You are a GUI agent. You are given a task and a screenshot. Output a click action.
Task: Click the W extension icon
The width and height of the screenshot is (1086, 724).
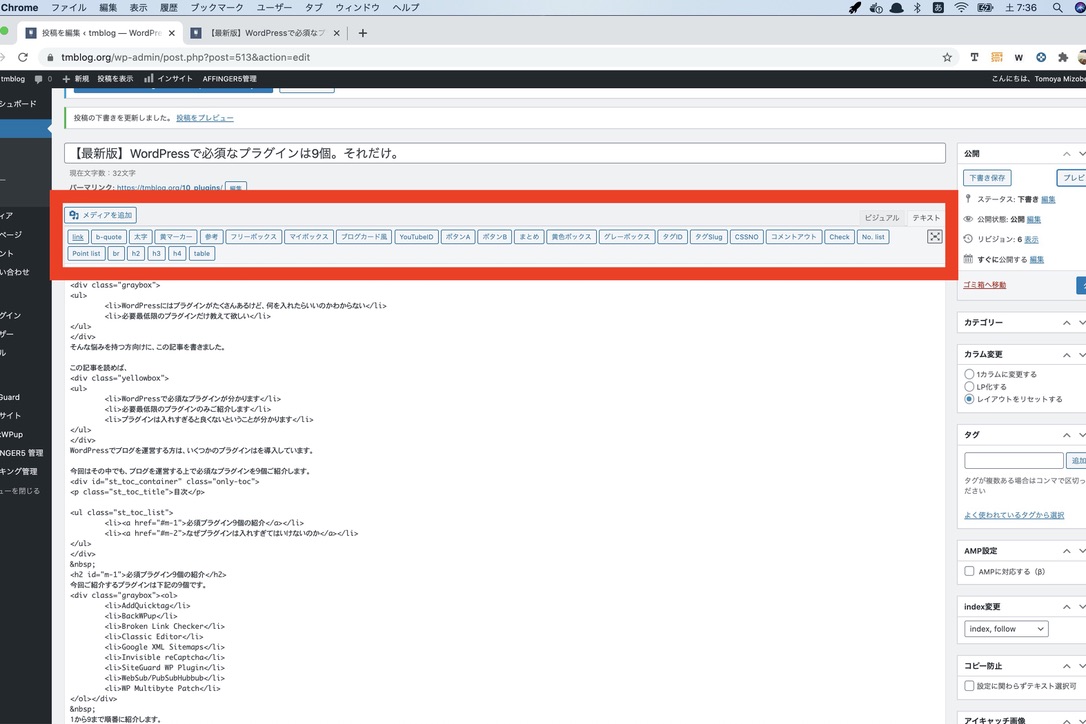[1018, 58]
